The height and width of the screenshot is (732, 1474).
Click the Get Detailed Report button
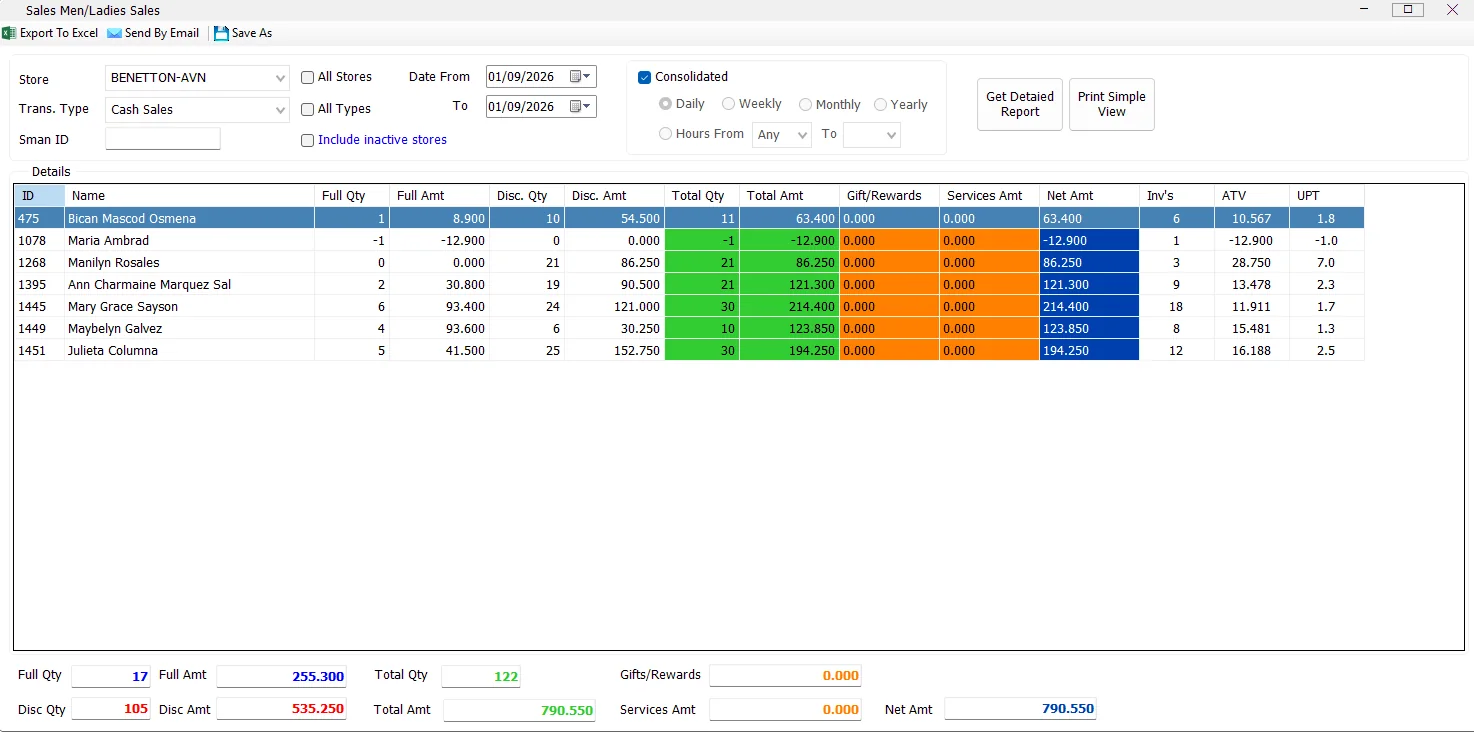[x=1020, y=104]
